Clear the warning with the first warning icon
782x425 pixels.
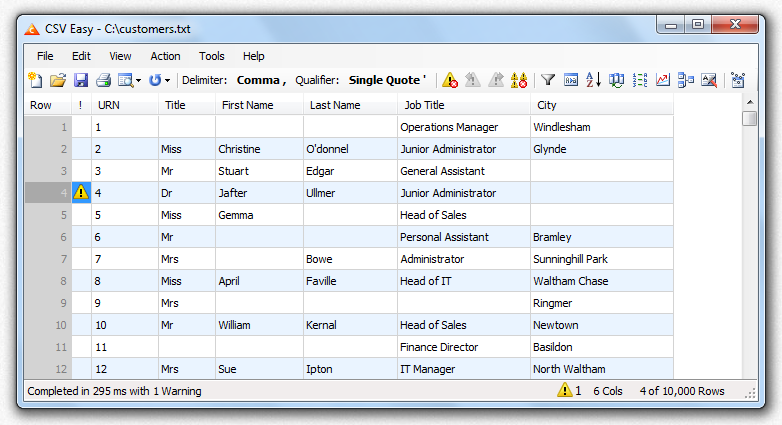[450, 80]
